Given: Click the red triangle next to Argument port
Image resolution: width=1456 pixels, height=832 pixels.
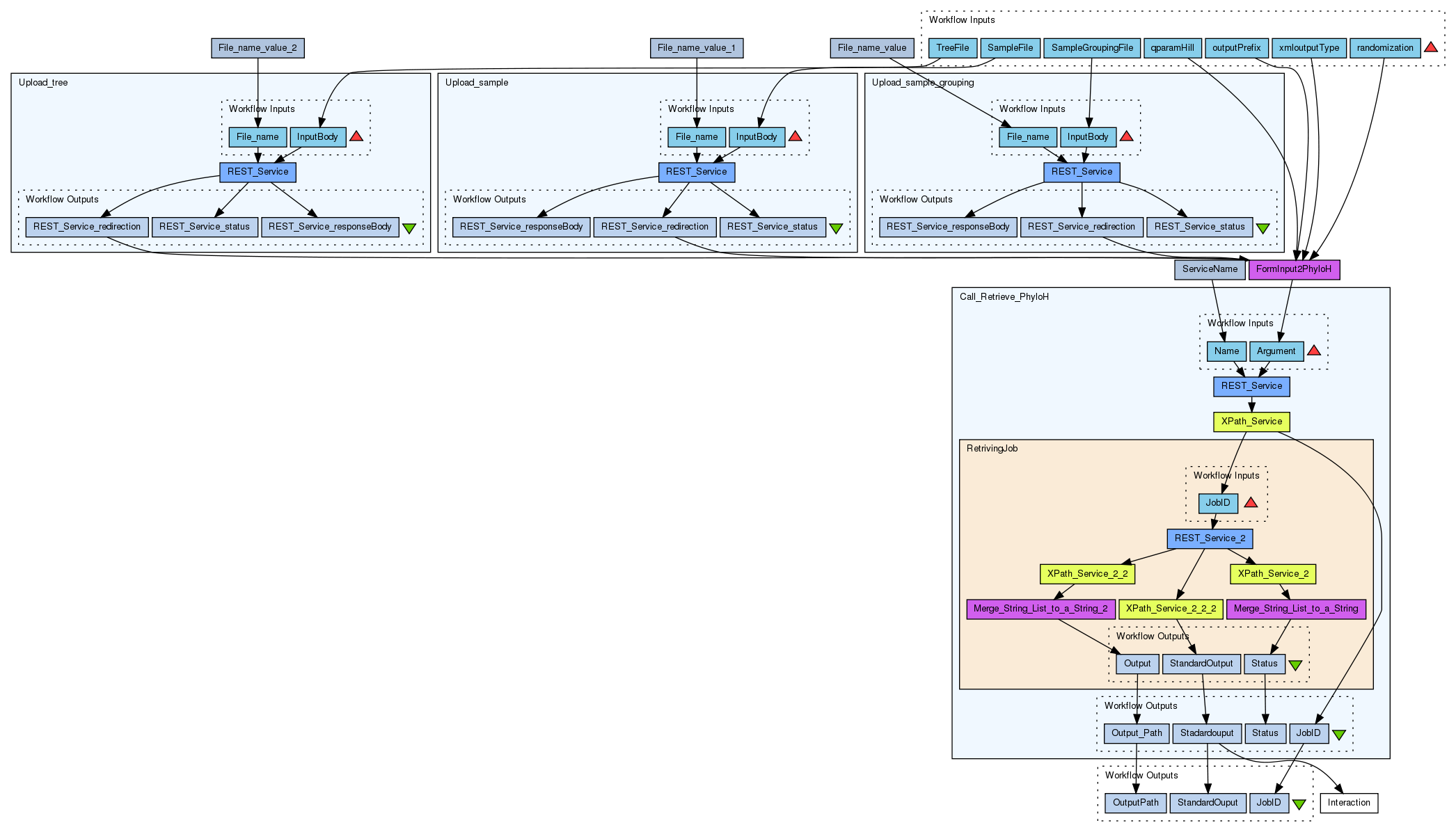Looking at the screenshot, I should (1313, 351).
